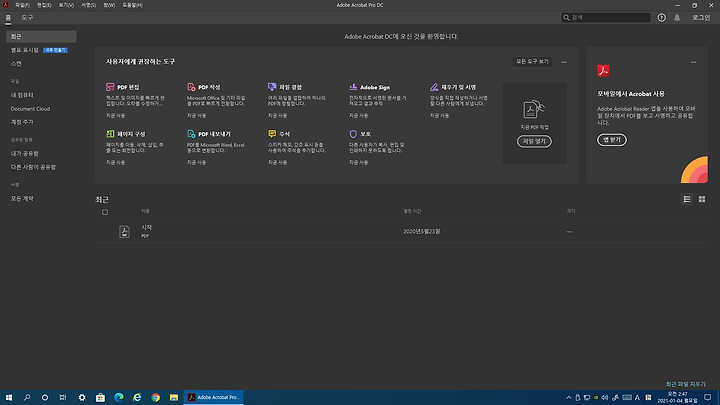
Task: Click the PDF file icon of 시작
Action: click(124, 231)
